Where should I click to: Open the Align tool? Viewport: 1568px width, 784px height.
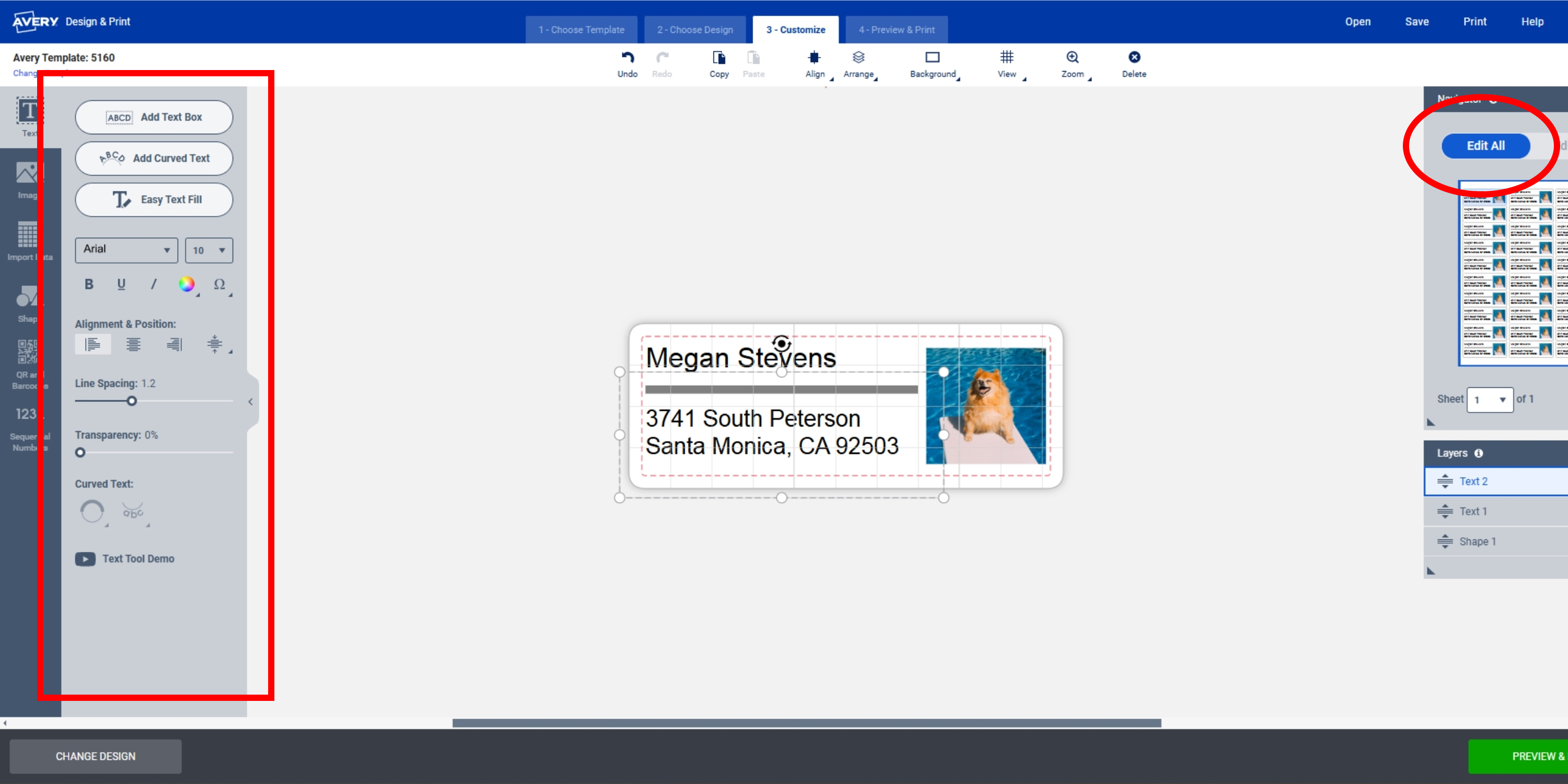pos(814,63)
